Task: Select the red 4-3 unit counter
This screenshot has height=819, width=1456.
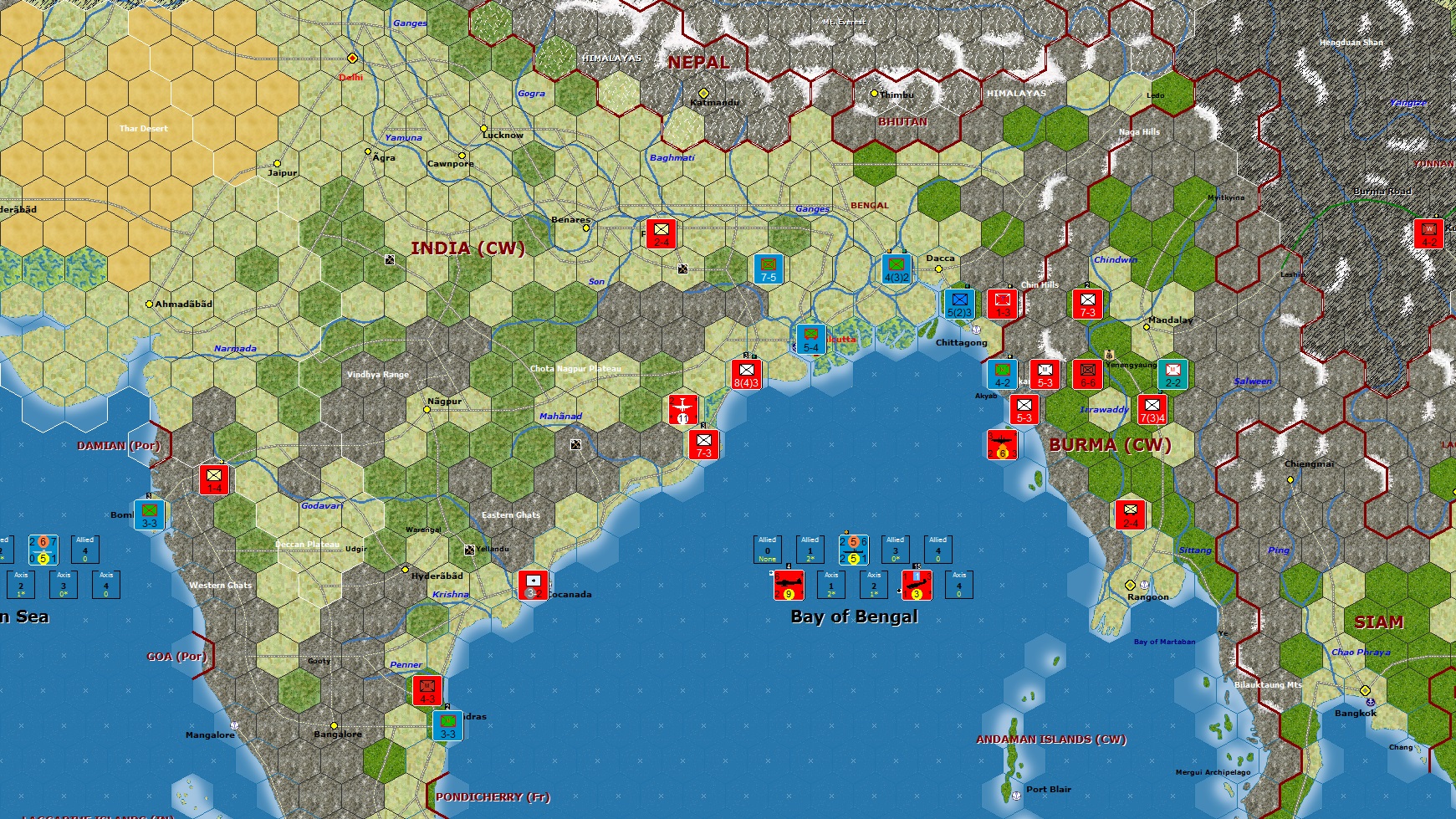Action: [x=427, y=690]
